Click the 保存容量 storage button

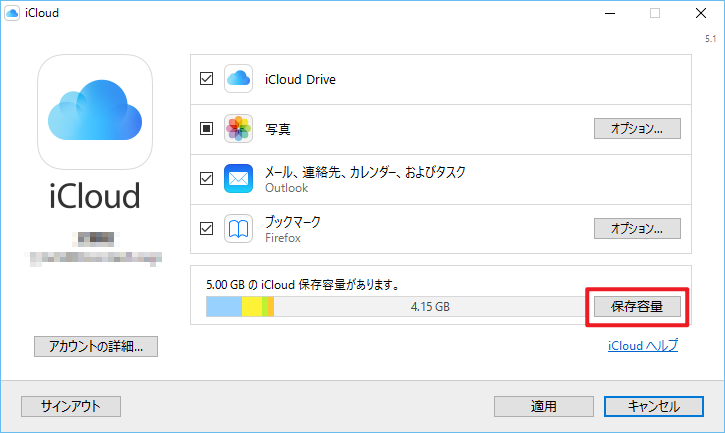click(637, 306)
